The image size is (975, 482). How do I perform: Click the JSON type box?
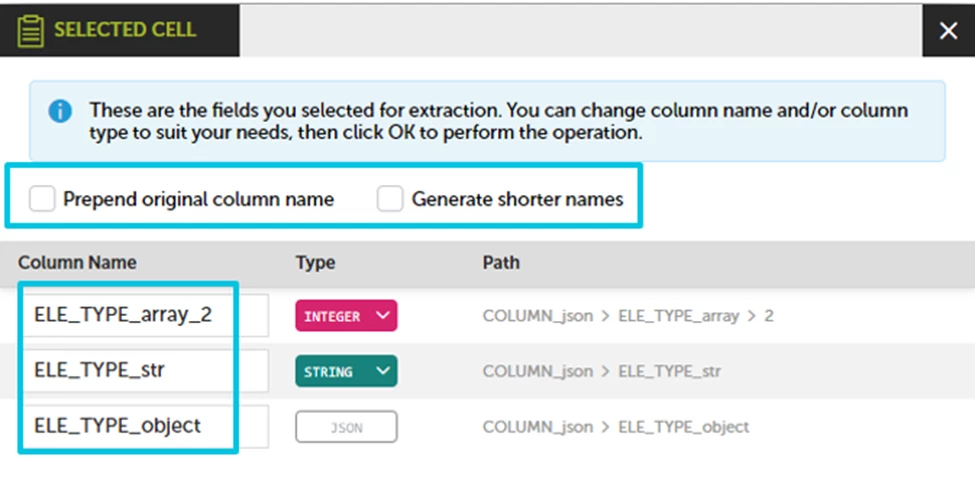point(346,427)
